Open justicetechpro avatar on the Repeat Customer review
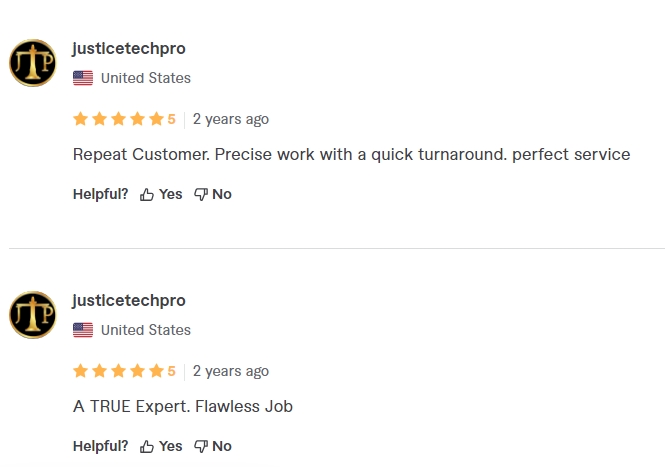The image size is (665, 467). [x=33, y=63]
